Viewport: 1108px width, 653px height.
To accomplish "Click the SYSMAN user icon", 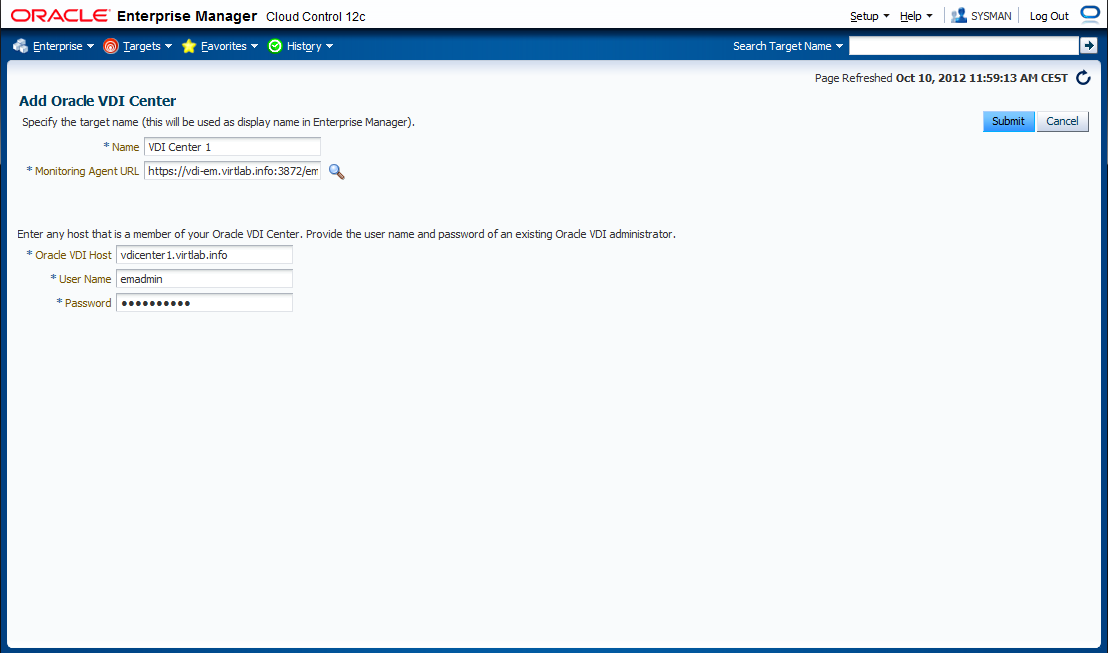I will [x=959, y=16].
